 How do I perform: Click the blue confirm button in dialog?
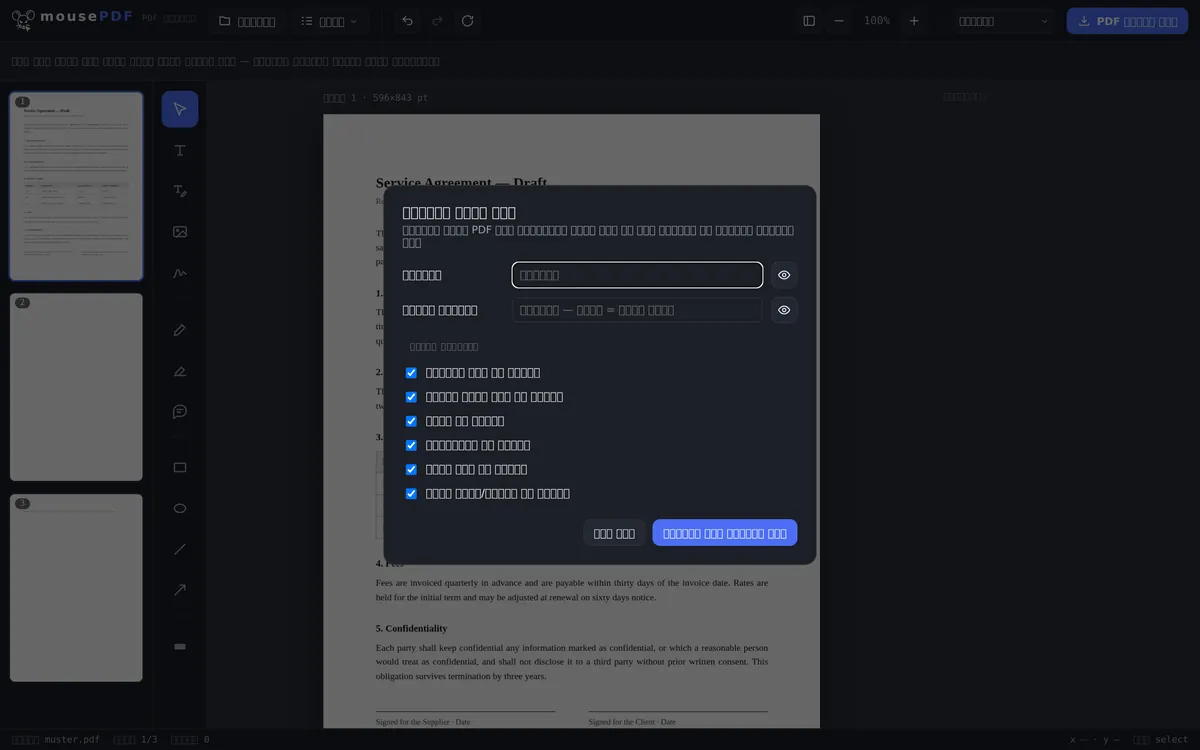pyautogui.click(x=725, y=533)
